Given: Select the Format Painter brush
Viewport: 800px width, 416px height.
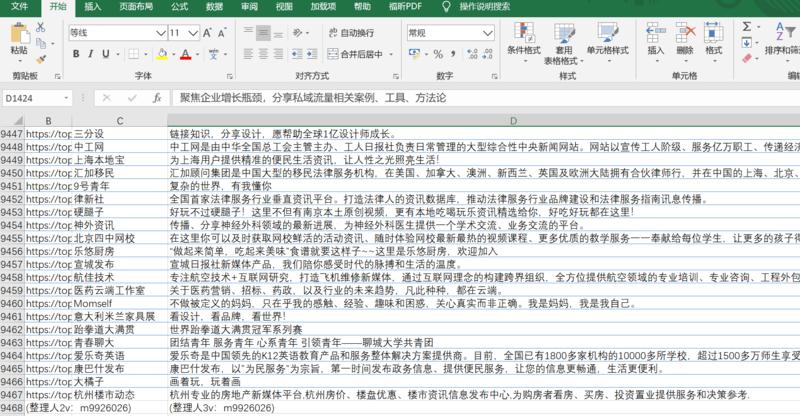Looking at the screenshot, I should pyautogui.click(x=41, y=60).
